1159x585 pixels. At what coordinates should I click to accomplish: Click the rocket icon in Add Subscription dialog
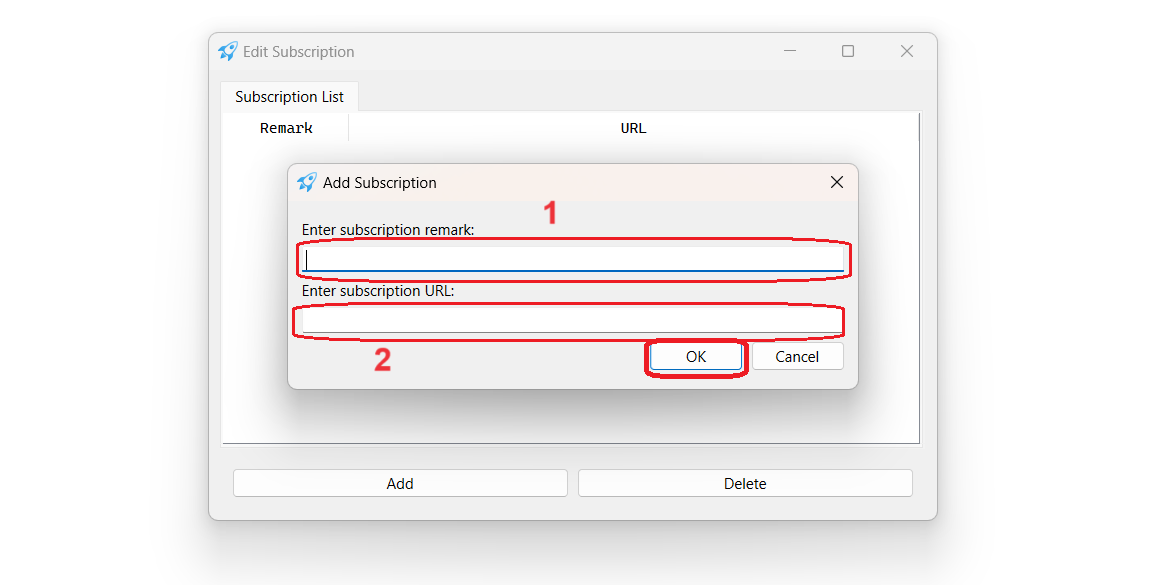tap(307, 183)
